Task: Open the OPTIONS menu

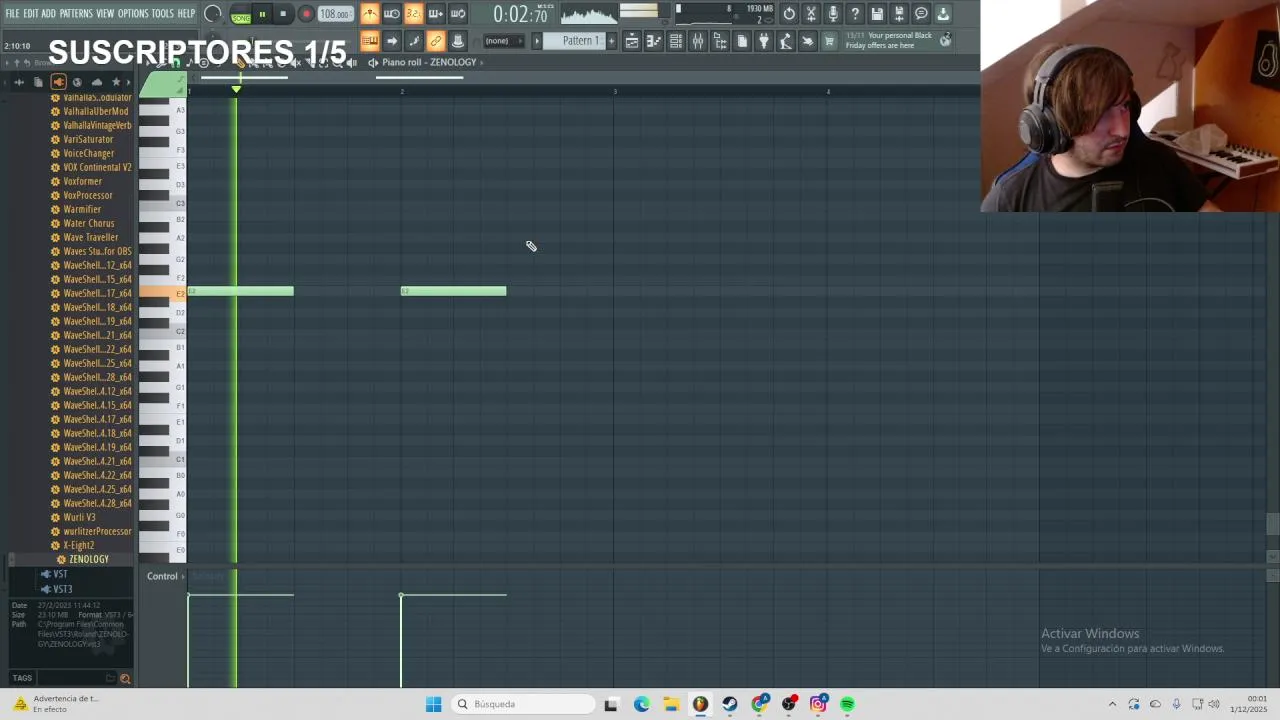Action: (133, 14)
